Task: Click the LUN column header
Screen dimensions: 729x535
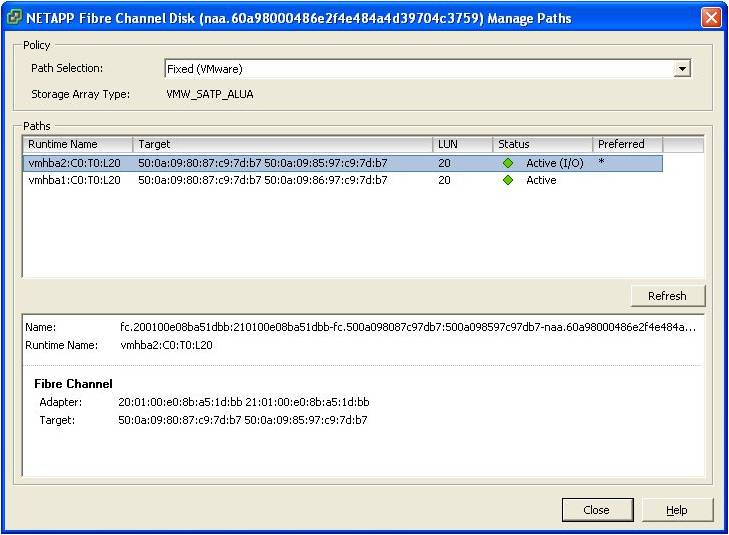Action: [x=462, y=145]
